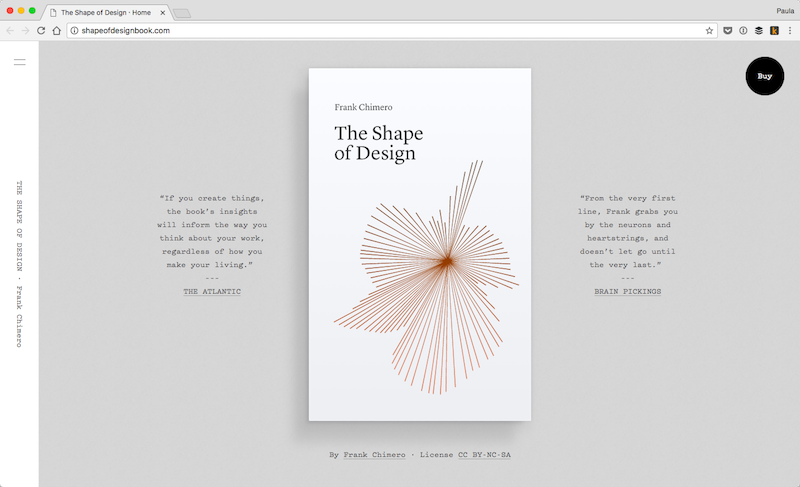Image resolution: width=800 pixels, height=487 pixels.
Task: Minimize the browser window with yellow button
Action: pos(21,10)
